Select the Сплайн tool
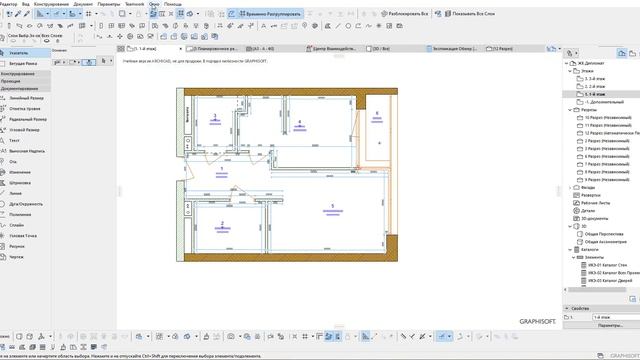Screen dimensions: 640x360 pos(24,225)
